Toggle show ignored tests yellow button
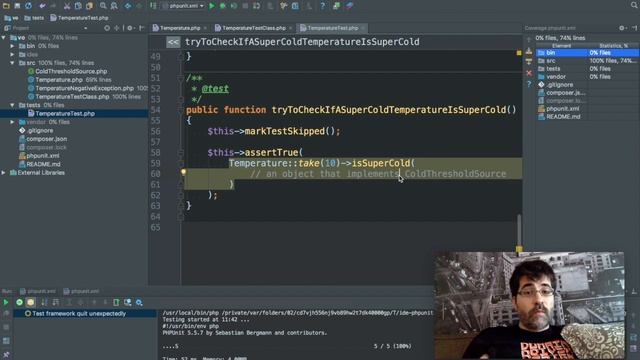This screenshot has width=640, height=360. 31,302
